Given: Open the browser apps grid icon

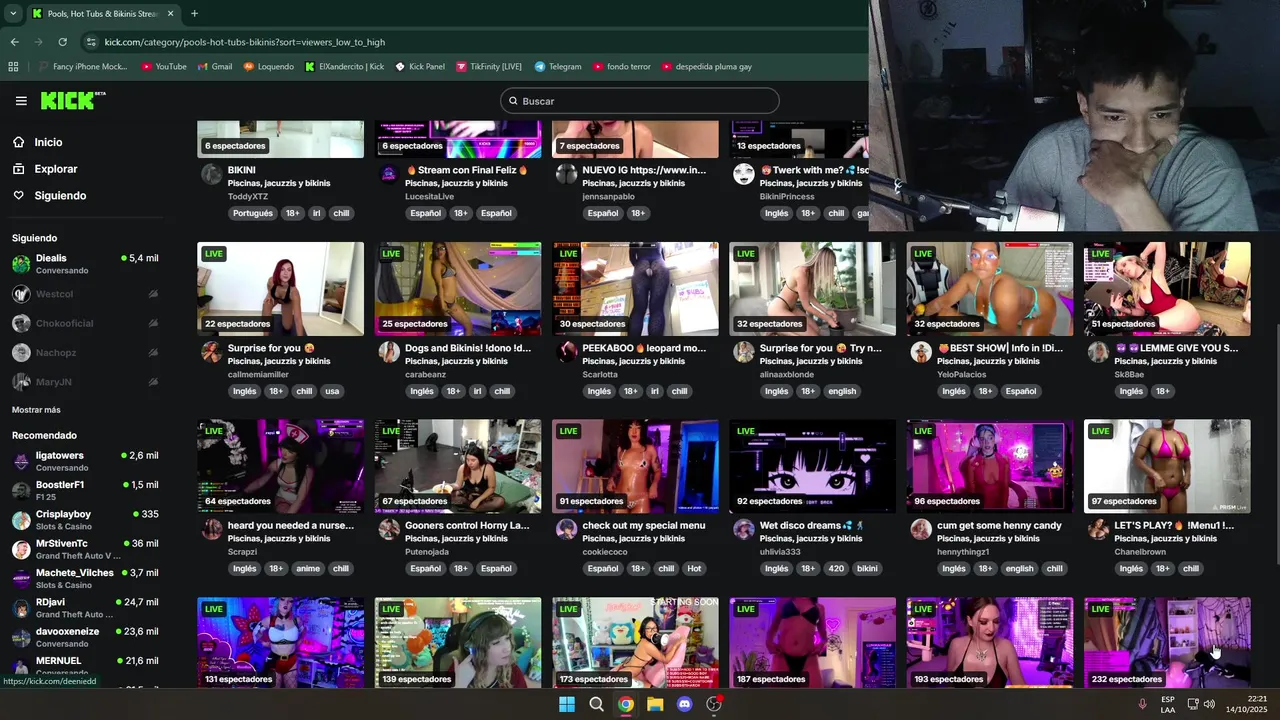Looking at the screenshot, I should click(13, 67).
